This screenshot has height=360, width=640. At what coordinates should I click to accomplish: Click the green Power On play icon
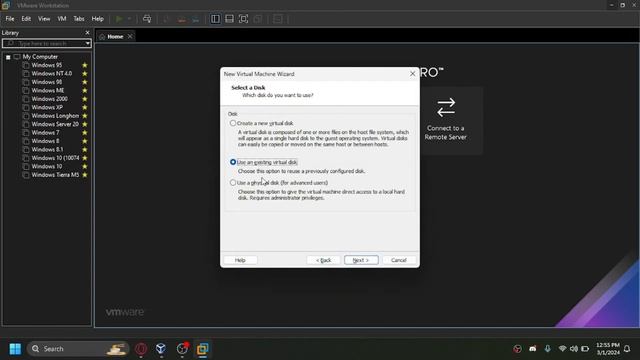click(x=119, y=19)
